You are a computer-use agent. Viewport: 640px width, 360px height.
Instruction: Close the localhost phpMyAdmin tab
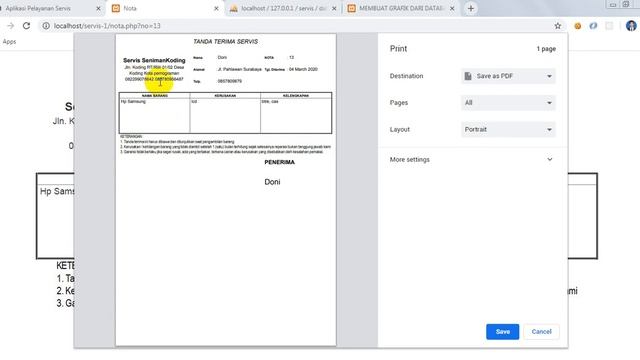pos(334,8)
